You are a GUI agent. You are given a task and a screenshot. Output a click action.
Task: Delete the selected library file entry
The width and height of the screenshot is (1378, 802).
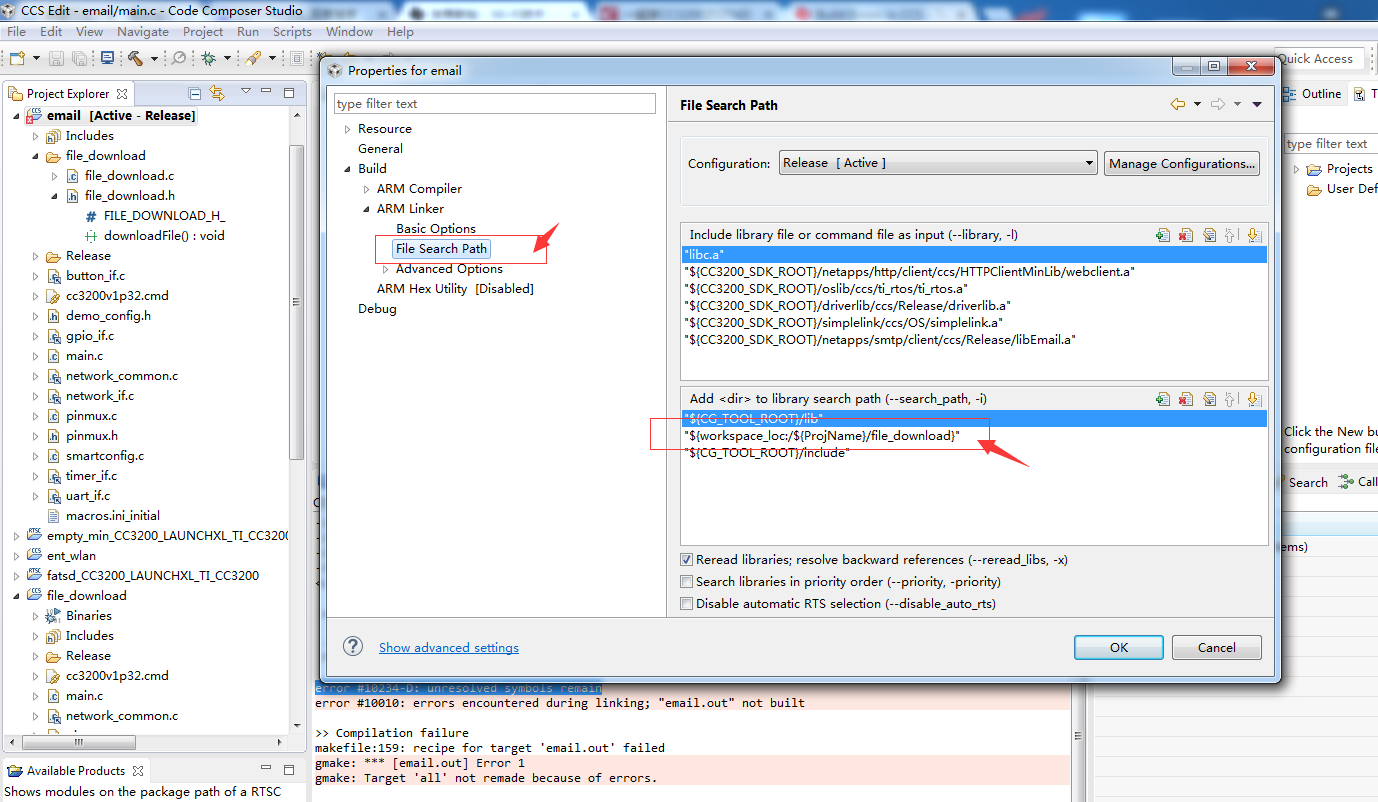click(x=1186, y=235)
